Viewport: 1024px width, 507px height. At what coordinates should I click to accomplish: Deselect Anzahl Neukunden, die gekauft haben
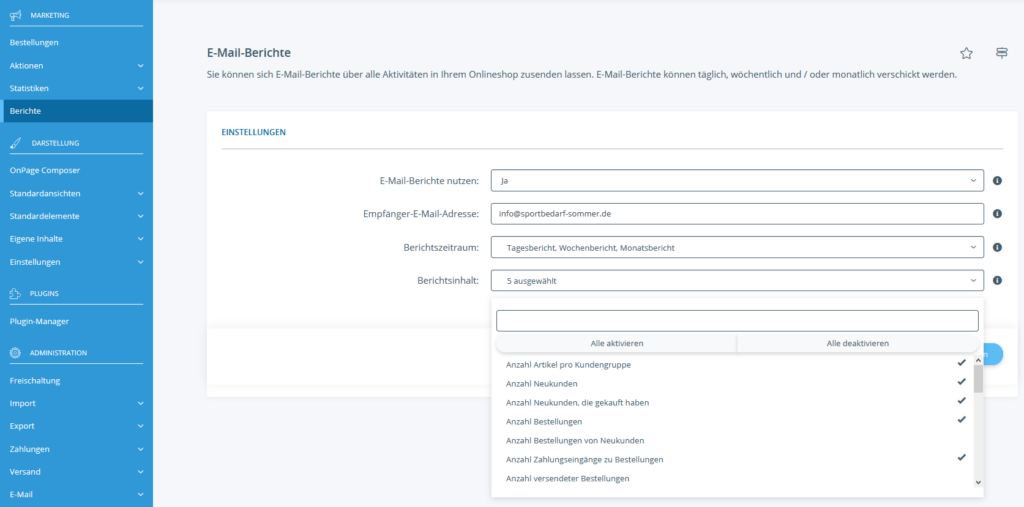(732, 402)
